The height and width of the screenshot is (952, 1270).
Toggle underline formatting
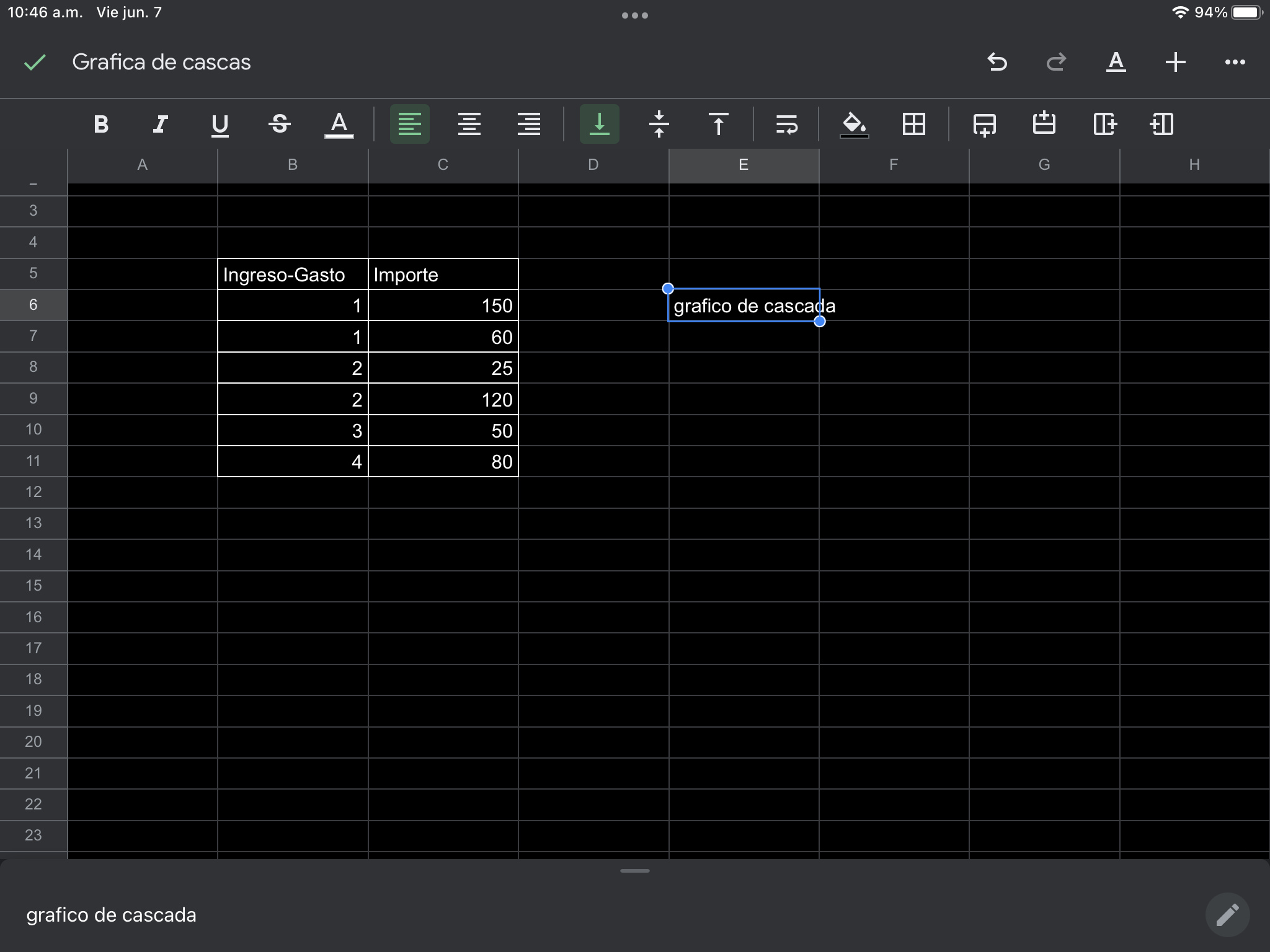pos(220,125)
